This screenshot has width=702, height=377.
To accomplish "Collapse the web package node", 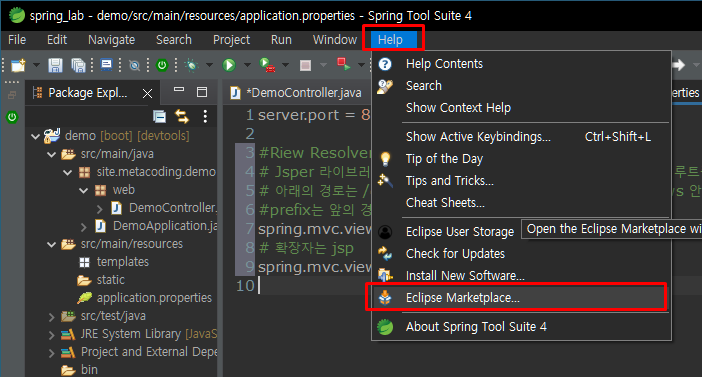I will (84, 190).
